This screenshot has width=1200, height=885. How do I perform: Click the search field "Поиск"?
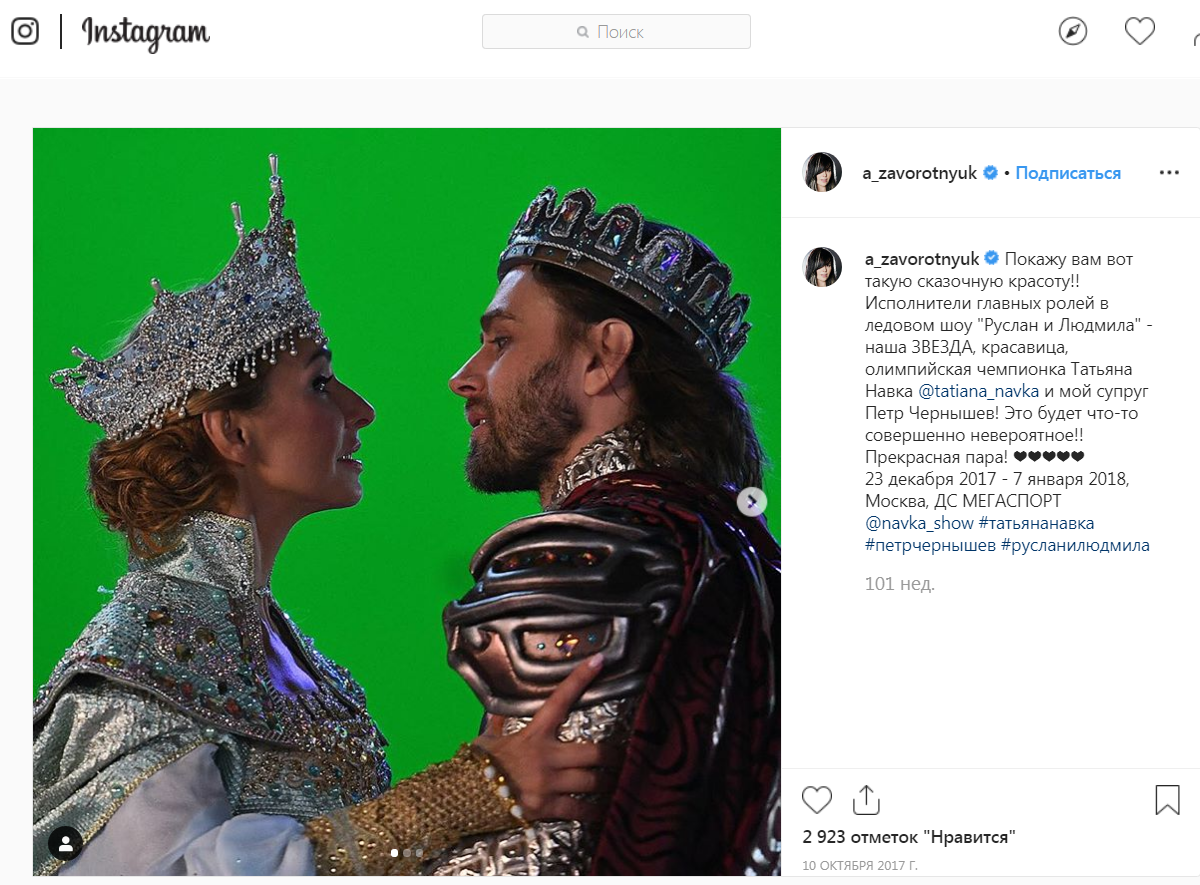(616, 32)
